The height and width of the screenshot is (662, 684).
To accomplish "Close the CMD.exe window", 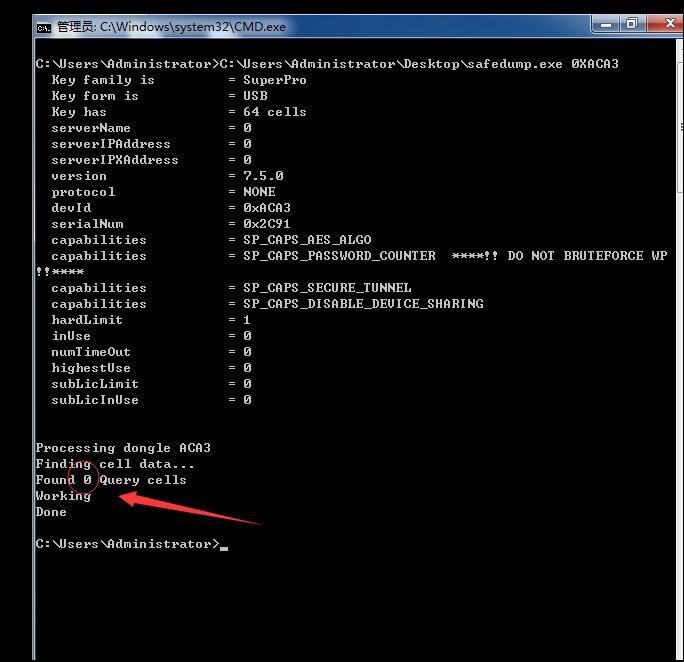I will (667, 24).
